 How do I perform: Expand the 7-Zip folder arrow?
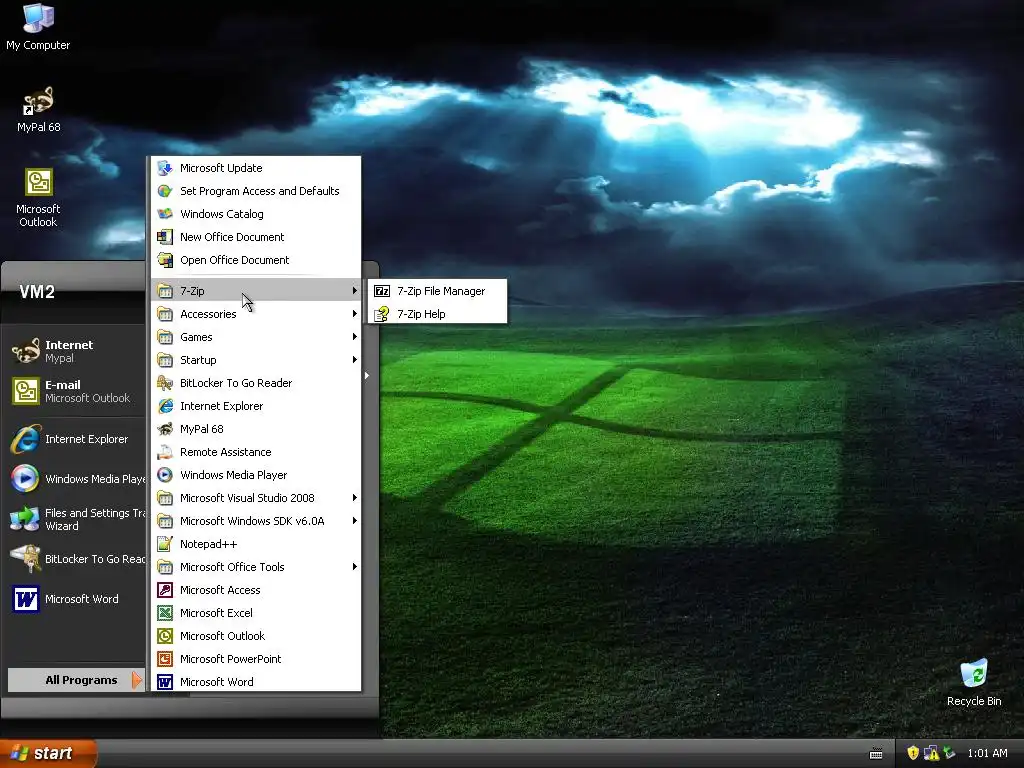tap(355, 291)
